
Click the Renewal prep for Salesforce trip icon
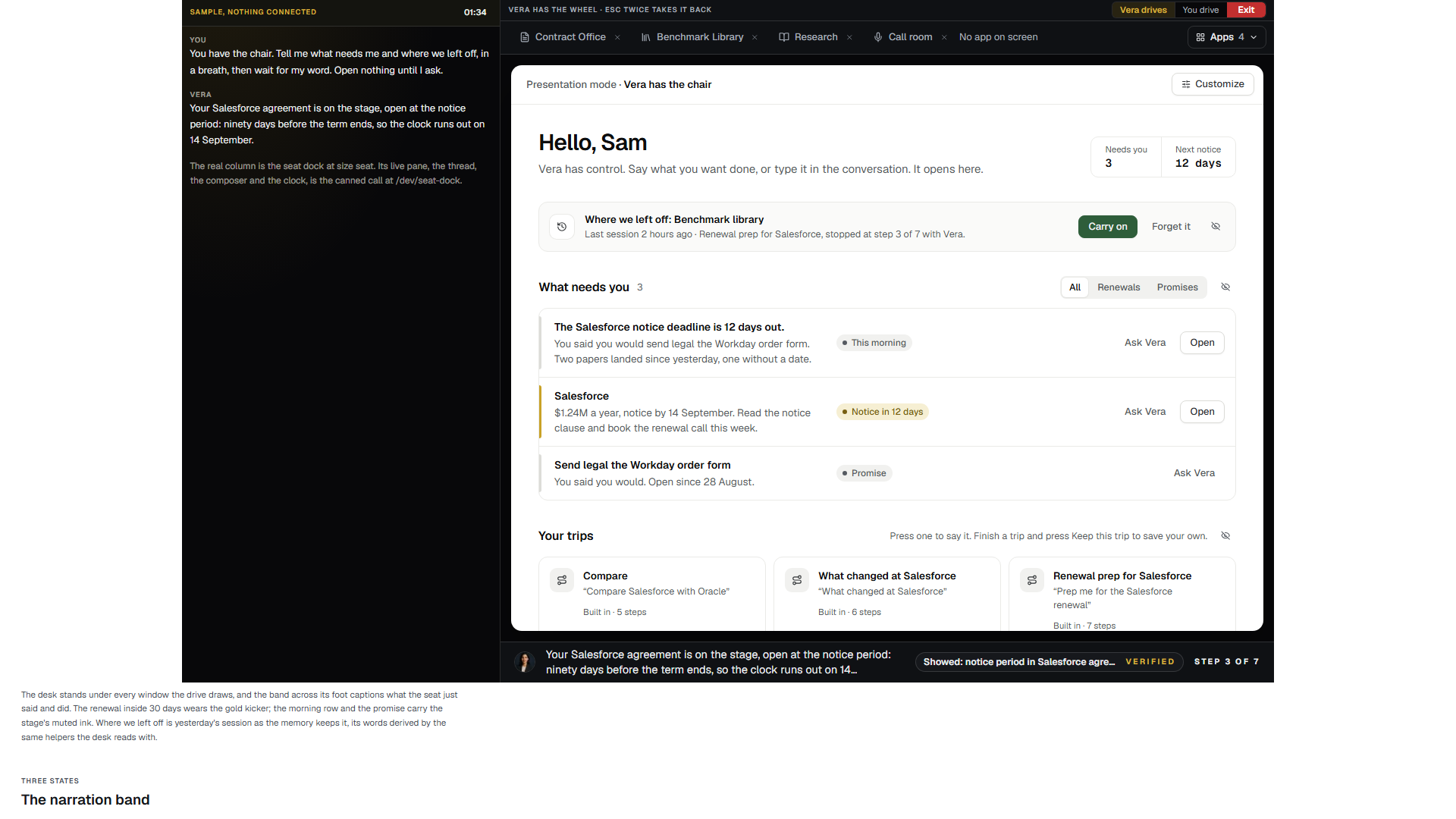[x=1032, y=580]
